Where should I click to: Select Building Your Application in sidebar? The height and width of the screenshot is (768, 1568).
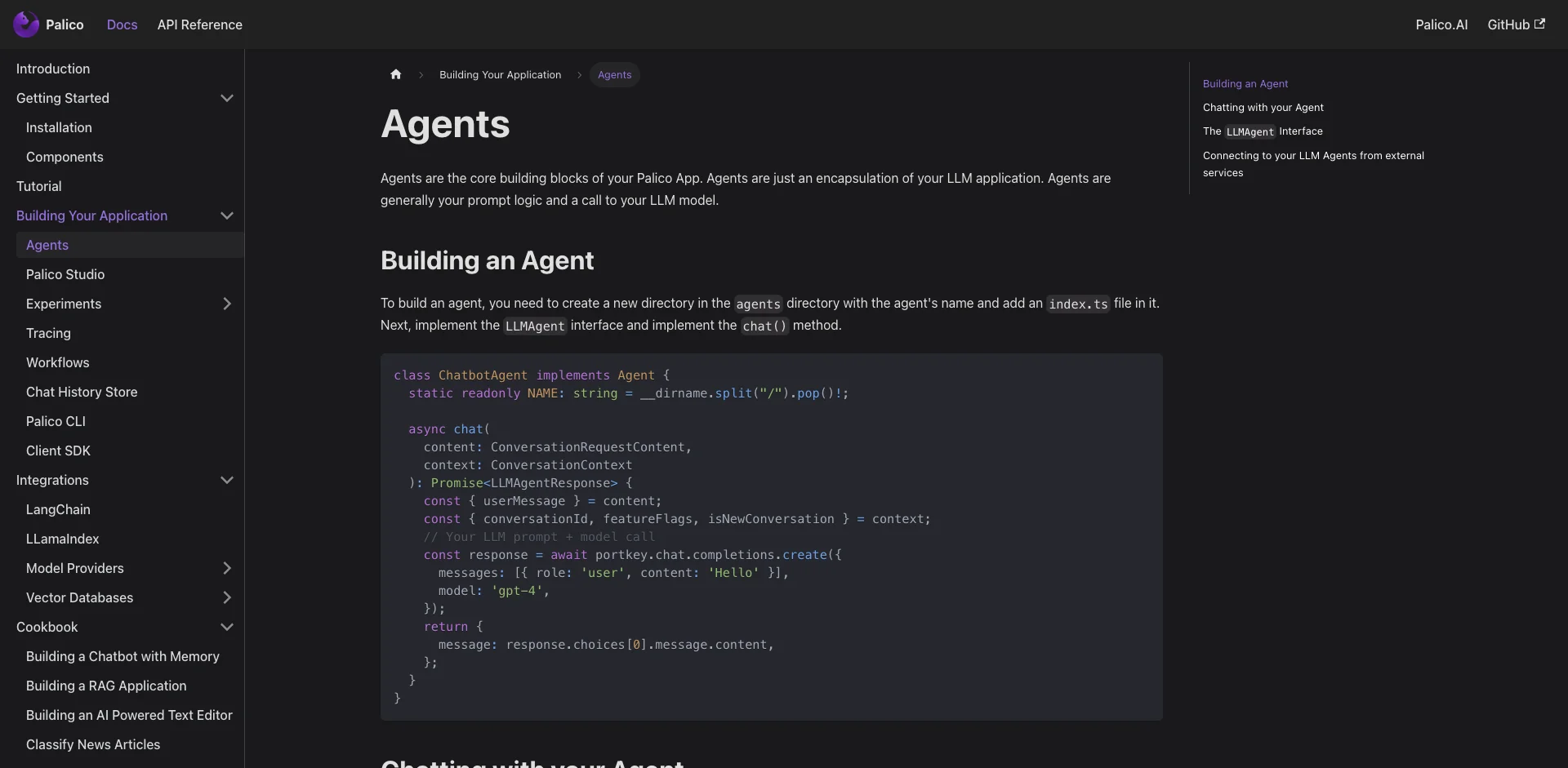coord(91,215)
